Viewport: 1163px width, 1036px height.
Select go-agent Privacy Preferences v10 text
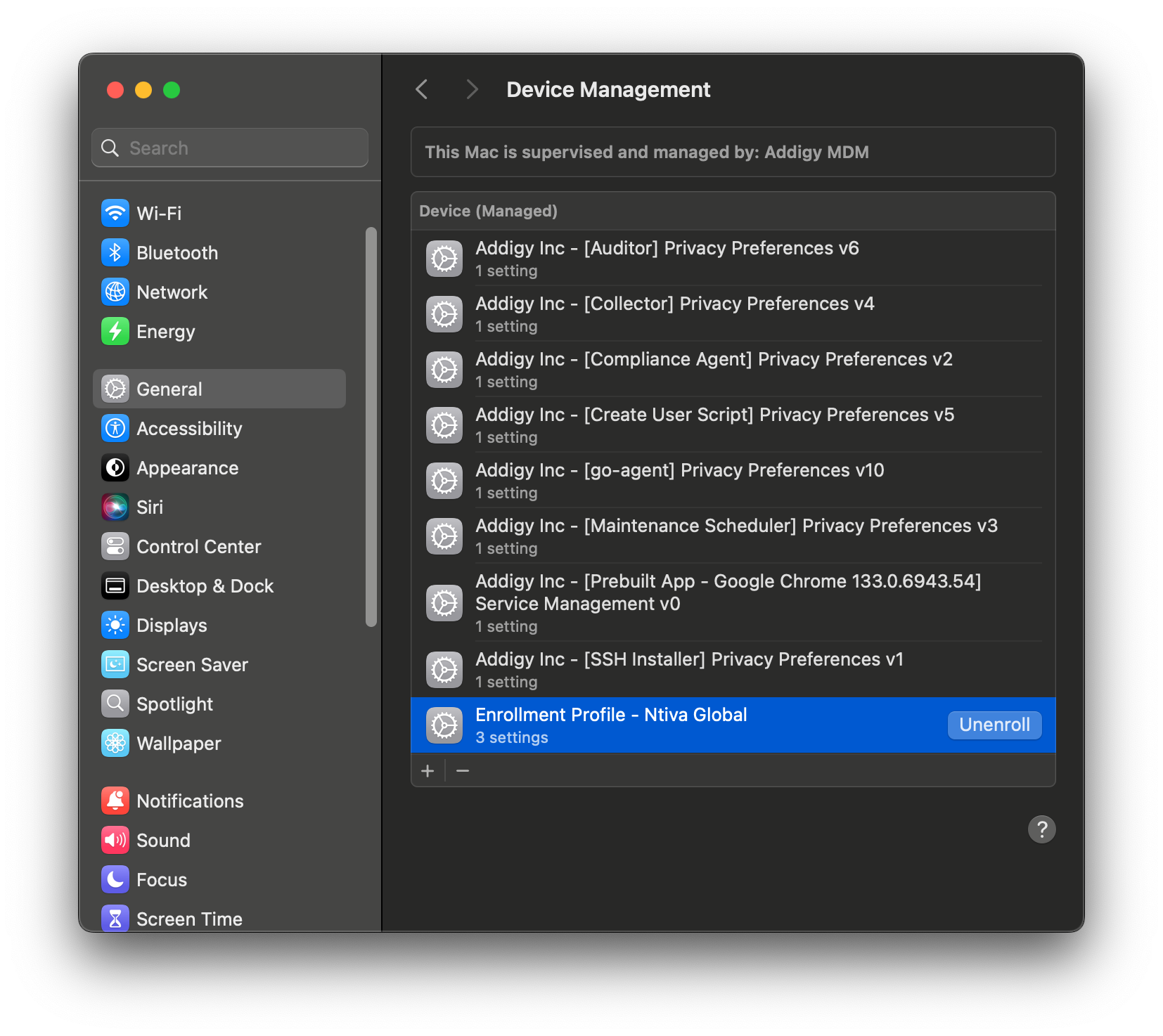click(x=680, y=470)
